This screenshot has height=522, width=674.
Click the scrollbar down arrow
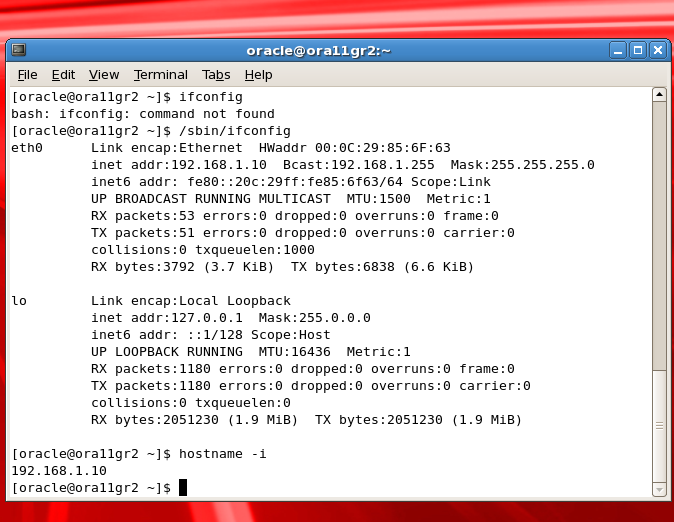pos(659,489)
